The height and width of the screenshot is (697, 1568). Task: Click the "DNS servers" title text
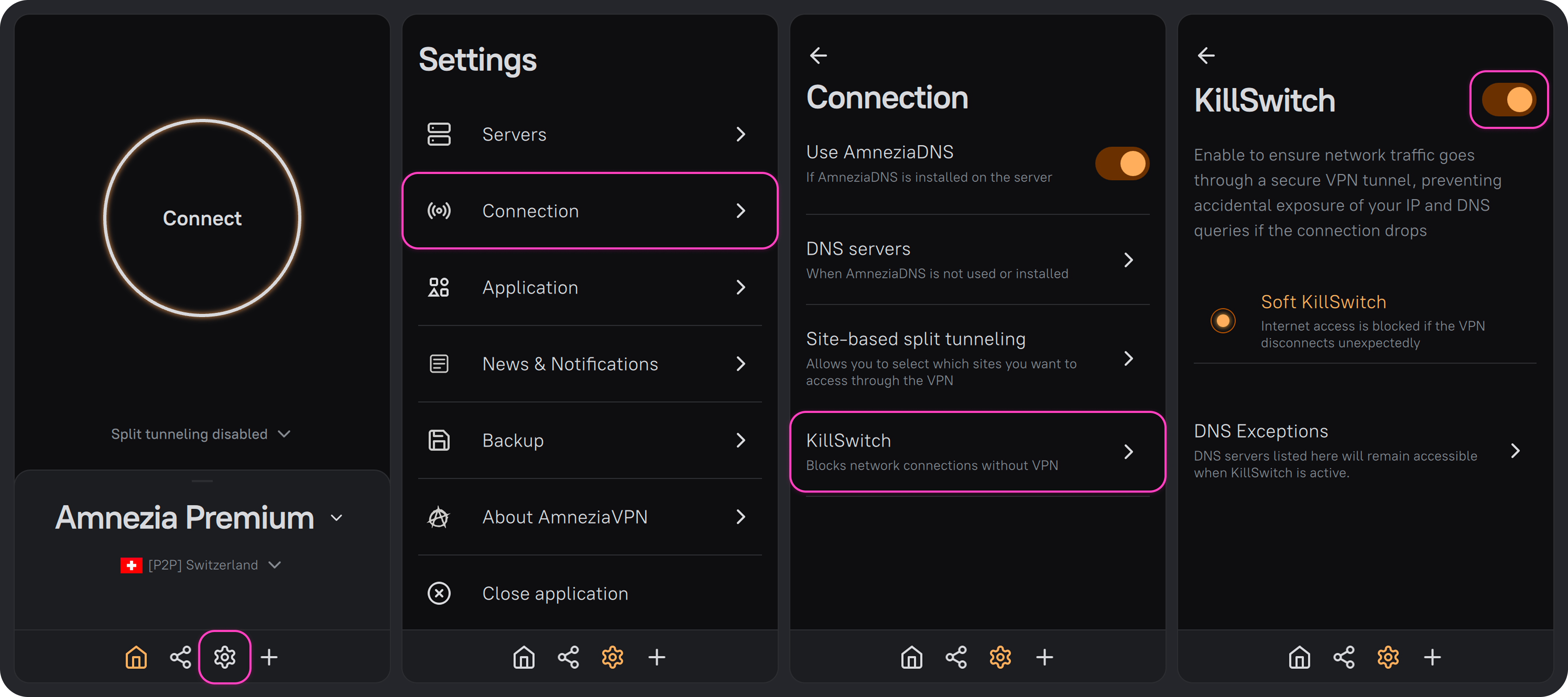coord(858,249)
